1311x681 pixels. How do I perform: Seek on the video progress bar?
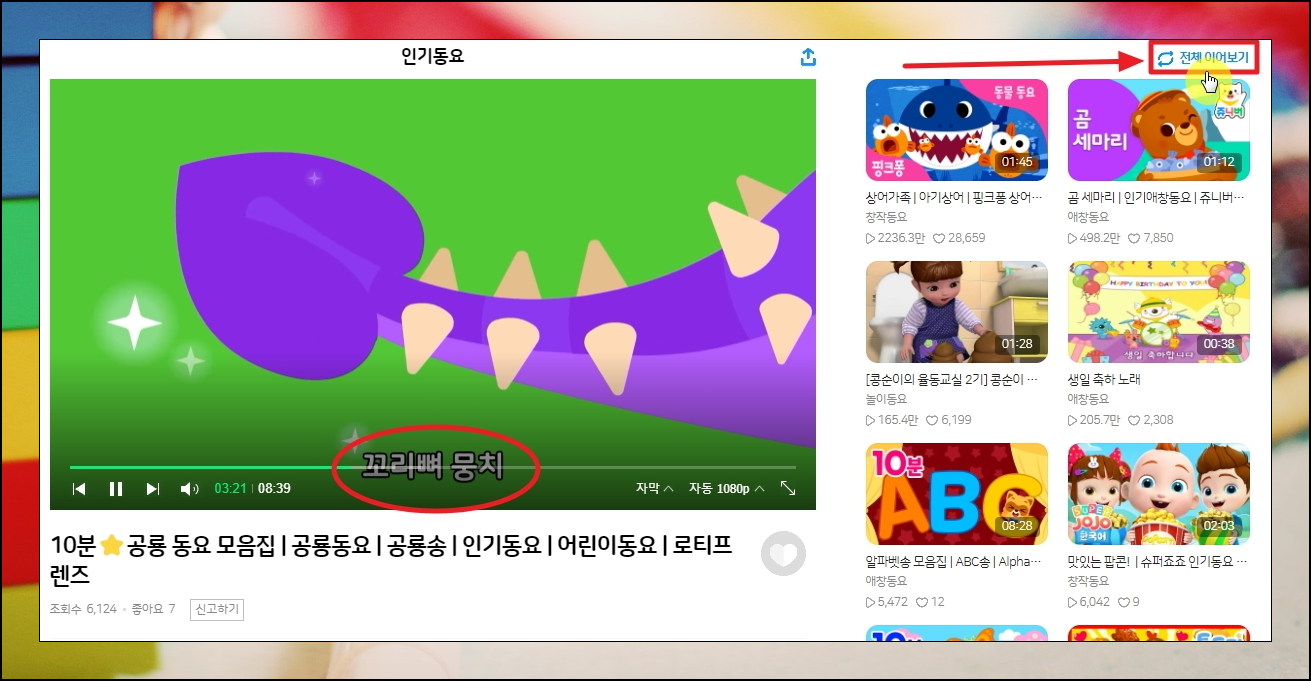[x=433, y=467]
